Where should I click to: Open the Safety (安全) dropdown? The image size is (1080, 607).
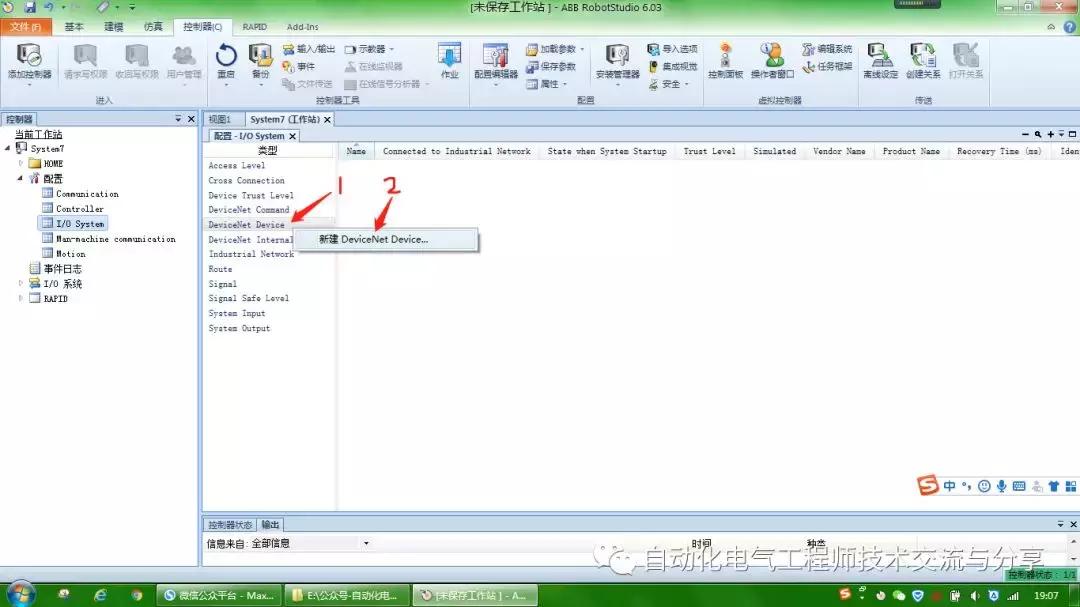[x=669, y=83]
